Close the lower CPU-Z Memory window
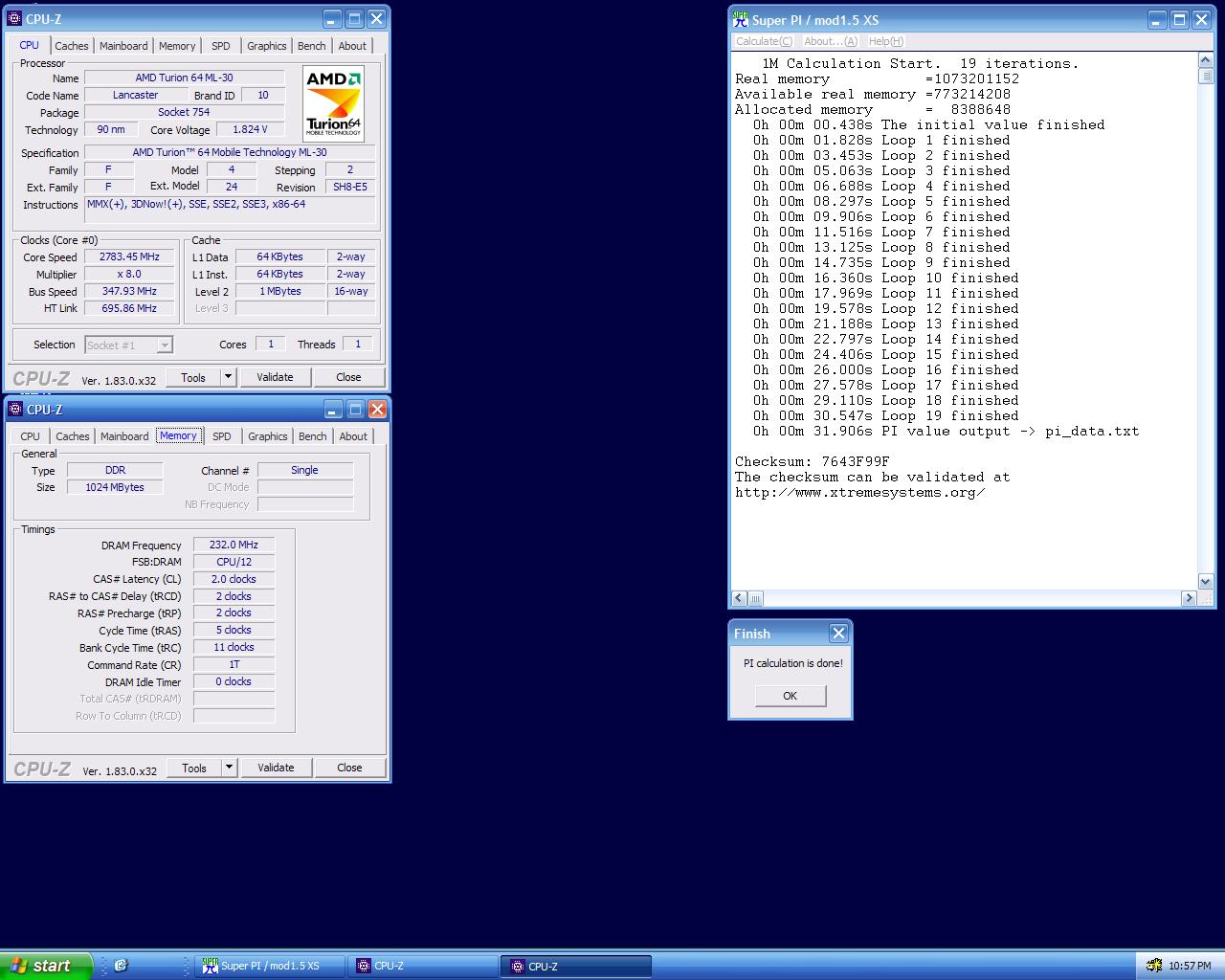 (377, 409)
